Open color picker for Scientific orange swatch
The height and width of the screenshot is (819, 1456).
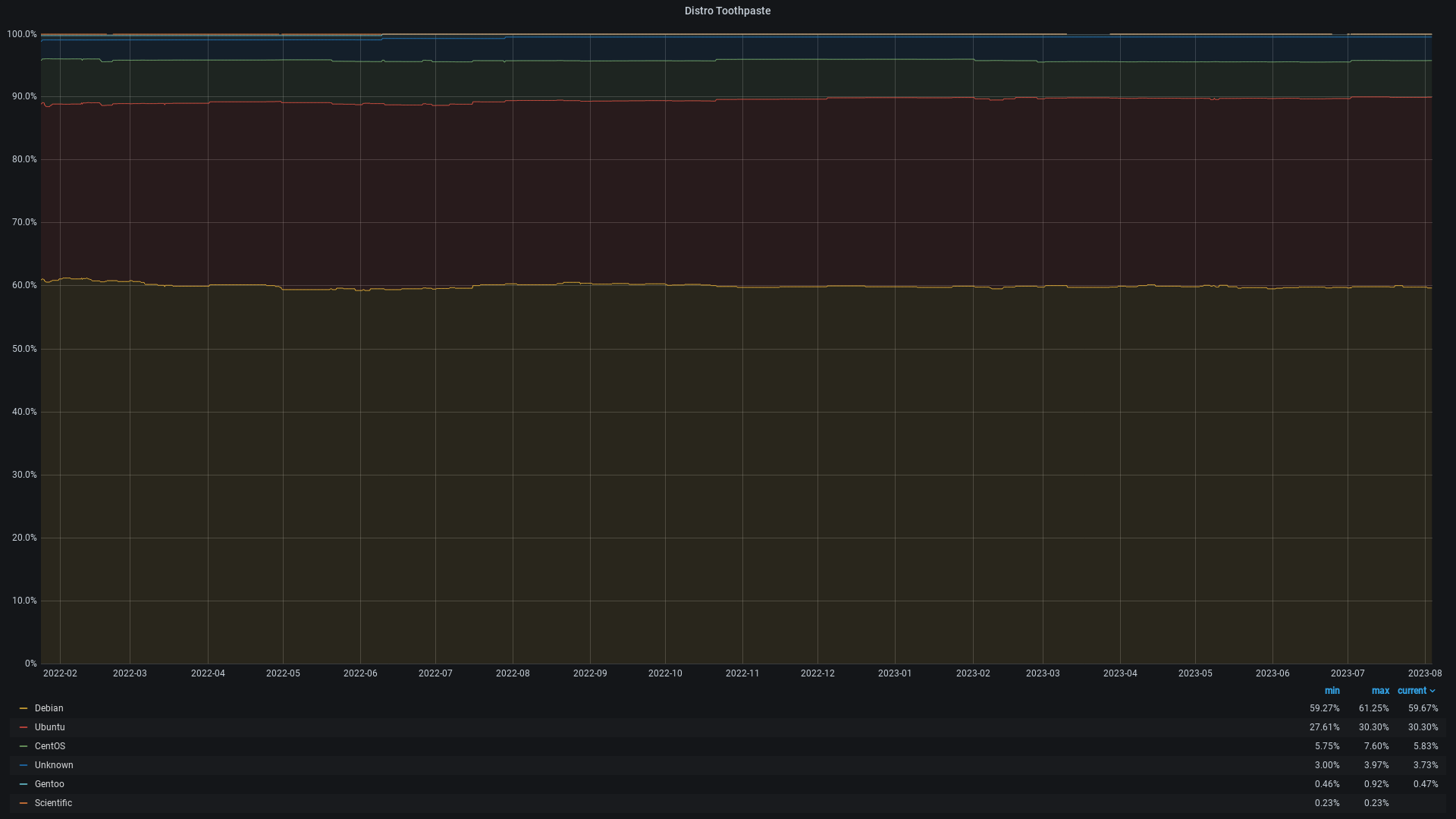coord(24,803)
